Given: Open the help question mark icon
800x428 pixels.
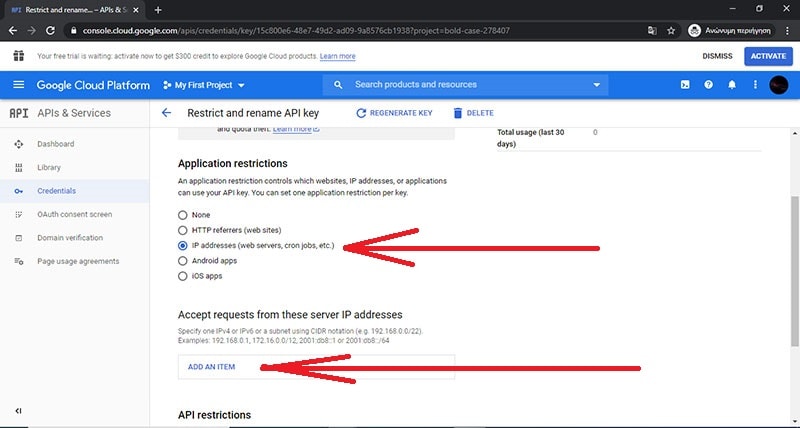Looking at the screenshot, I should pos(709,85).
